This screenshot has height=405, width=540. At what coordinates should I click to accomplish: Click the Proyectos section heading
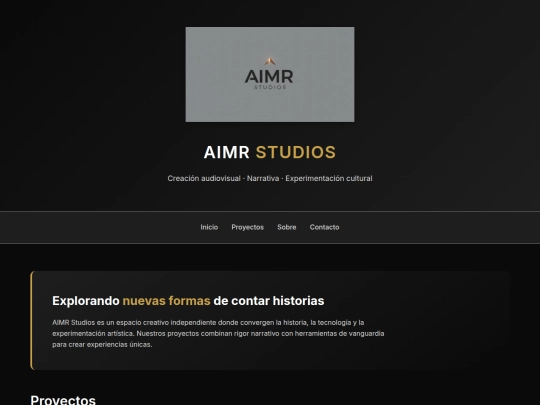63,400
